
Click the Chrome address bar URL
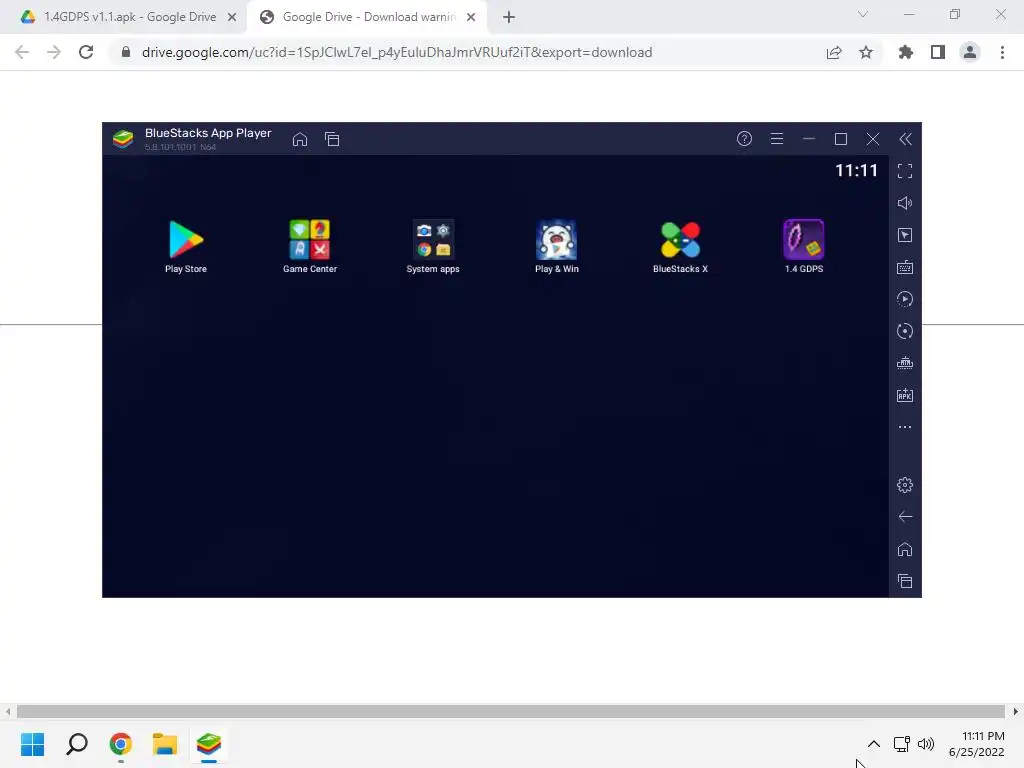397,52
